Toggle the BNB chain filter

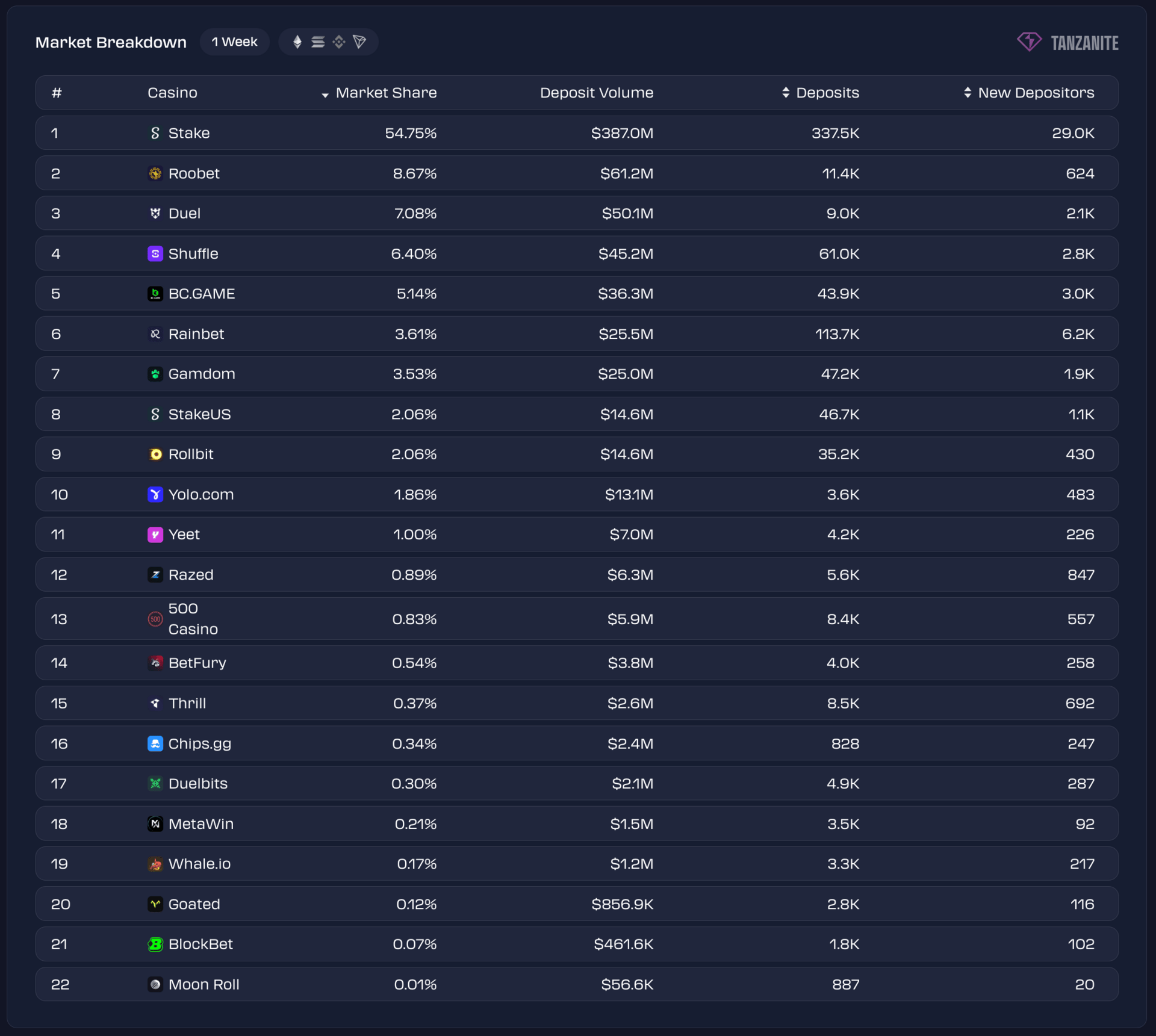(x=339, y=42)
